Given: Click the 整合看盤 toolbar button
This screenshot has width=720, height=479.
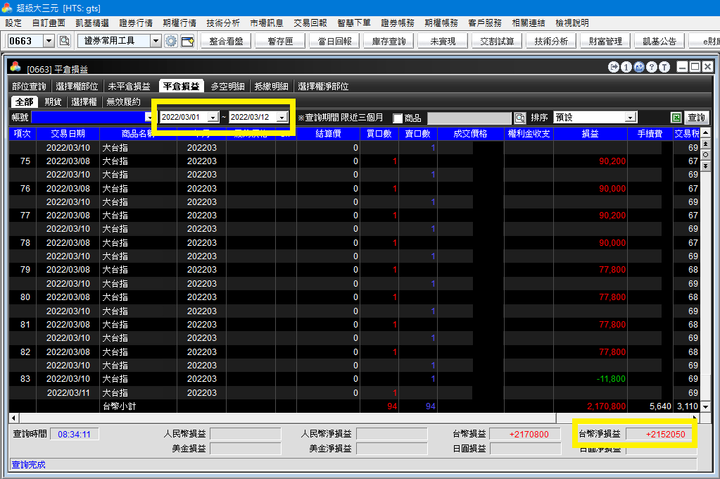Looking at the screenshot, I should (226, 41).
